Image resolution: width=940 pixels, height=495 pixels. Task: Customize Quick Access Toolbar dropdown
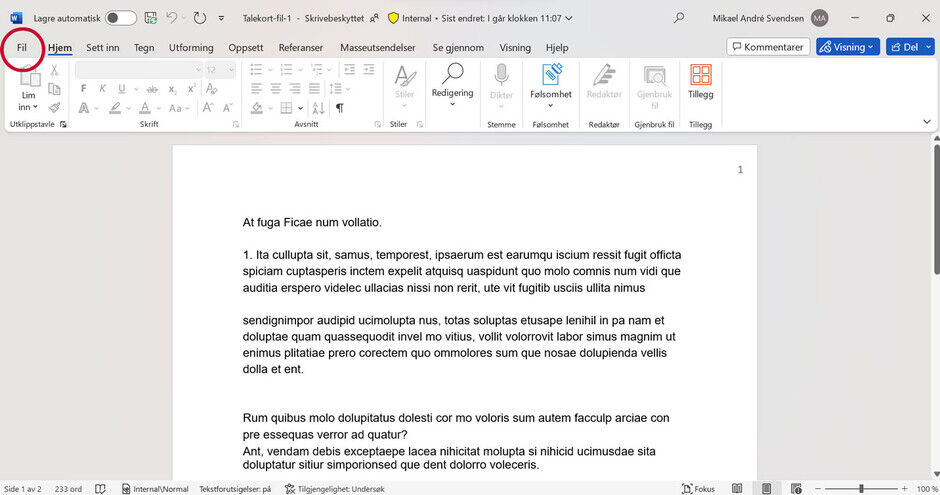click(221, 18)
